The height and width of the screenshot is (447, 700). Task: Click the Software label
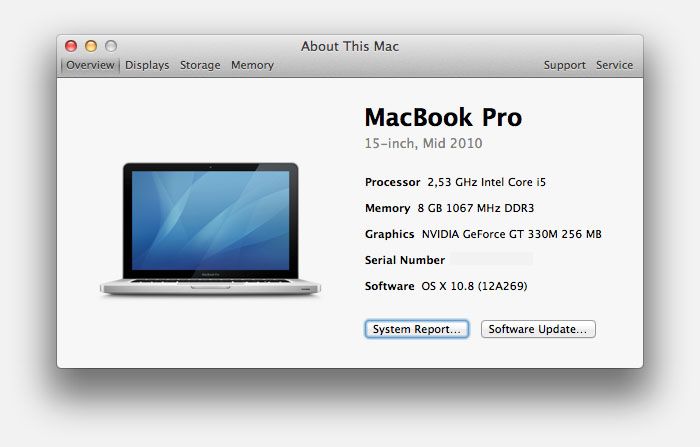389,286
